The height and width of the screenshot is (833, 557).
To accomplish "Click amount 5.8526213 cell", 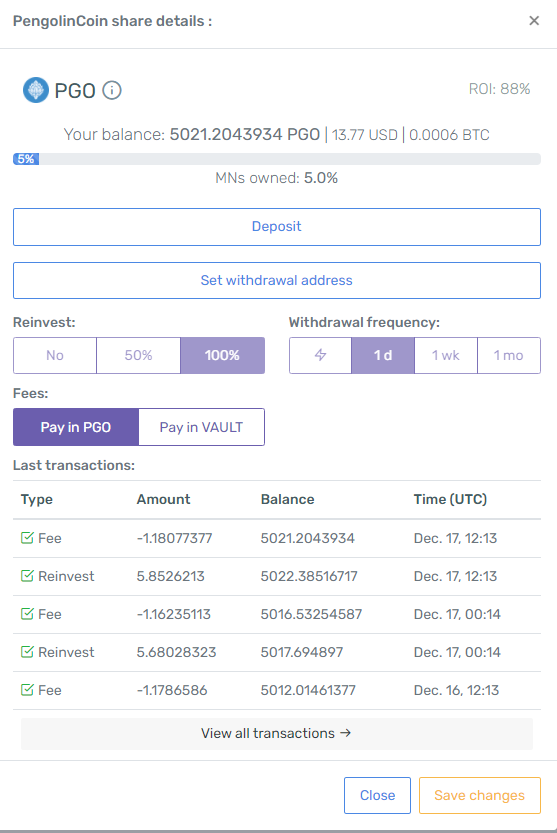I will point(171,576).
